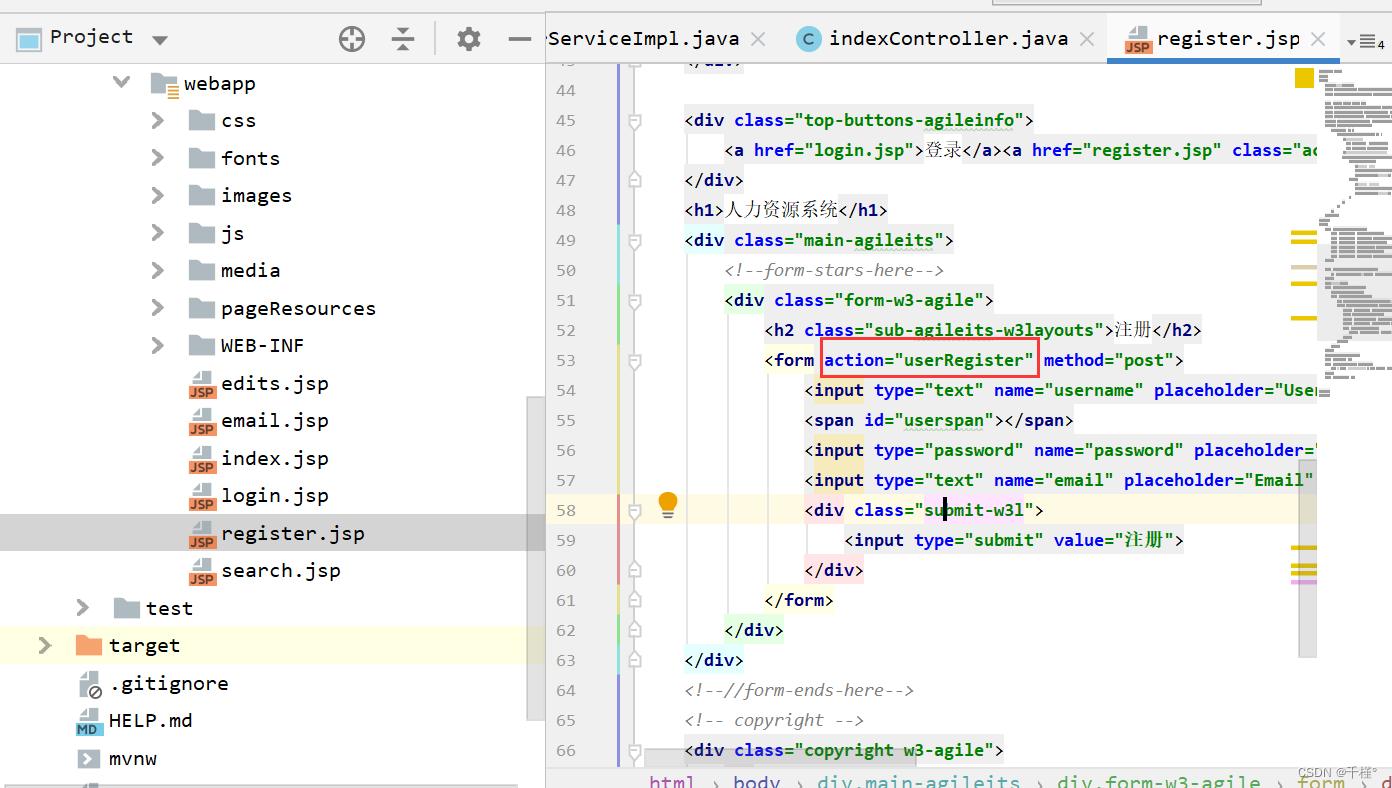Click div.form-w3-agile breadcrumb
The height and width of the screenshot is (788, 1392).
(1159, 781)
